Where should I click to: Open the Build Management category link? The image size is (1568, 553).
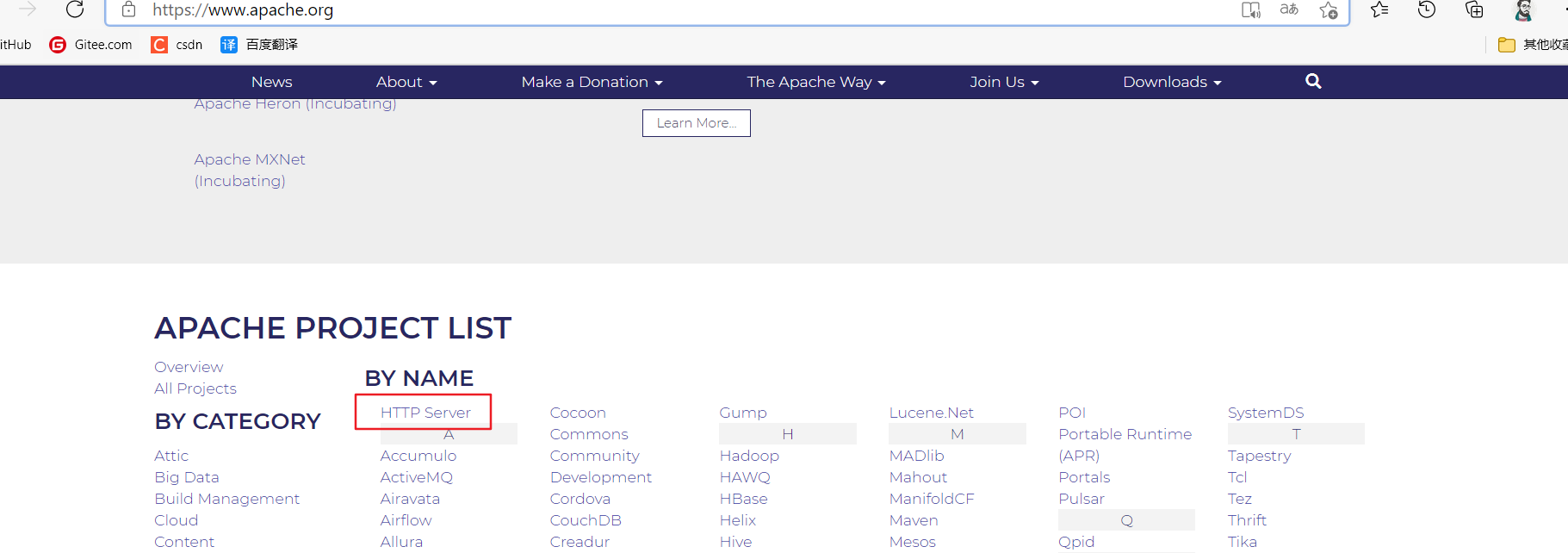tap(227, 499)
